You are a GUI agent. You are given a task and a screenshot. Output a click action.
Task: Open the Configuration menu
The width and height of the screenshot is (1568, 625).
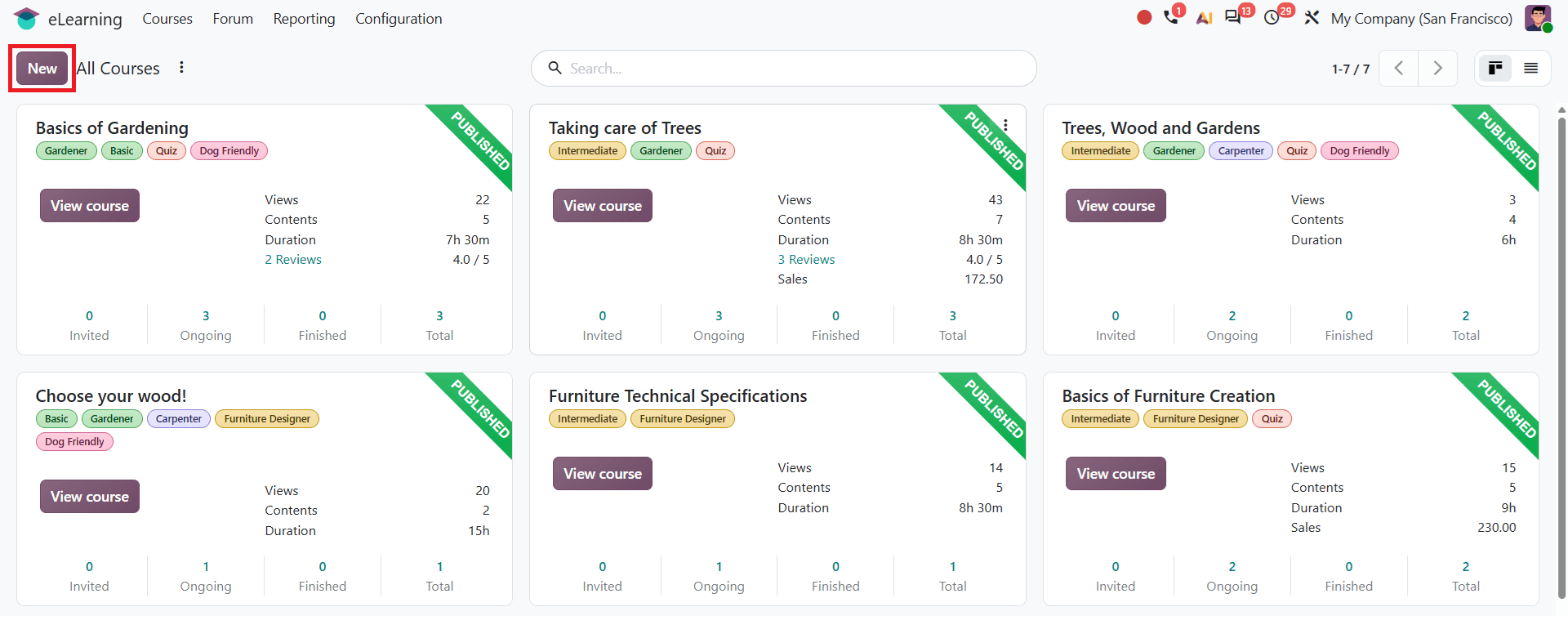(399, 18)
